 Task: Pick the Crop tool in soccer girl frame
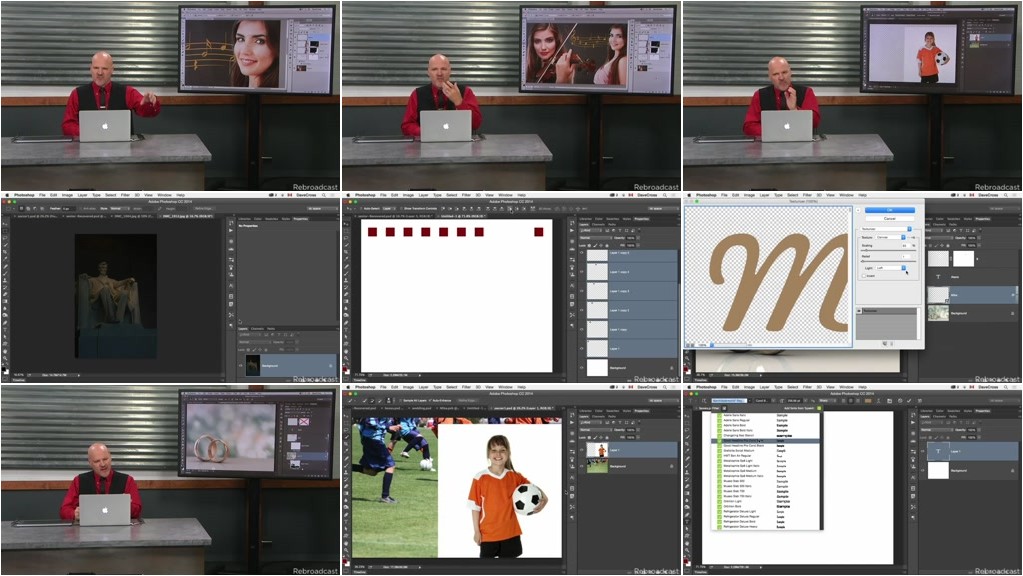pyautogui.click(x=346, y=444)
